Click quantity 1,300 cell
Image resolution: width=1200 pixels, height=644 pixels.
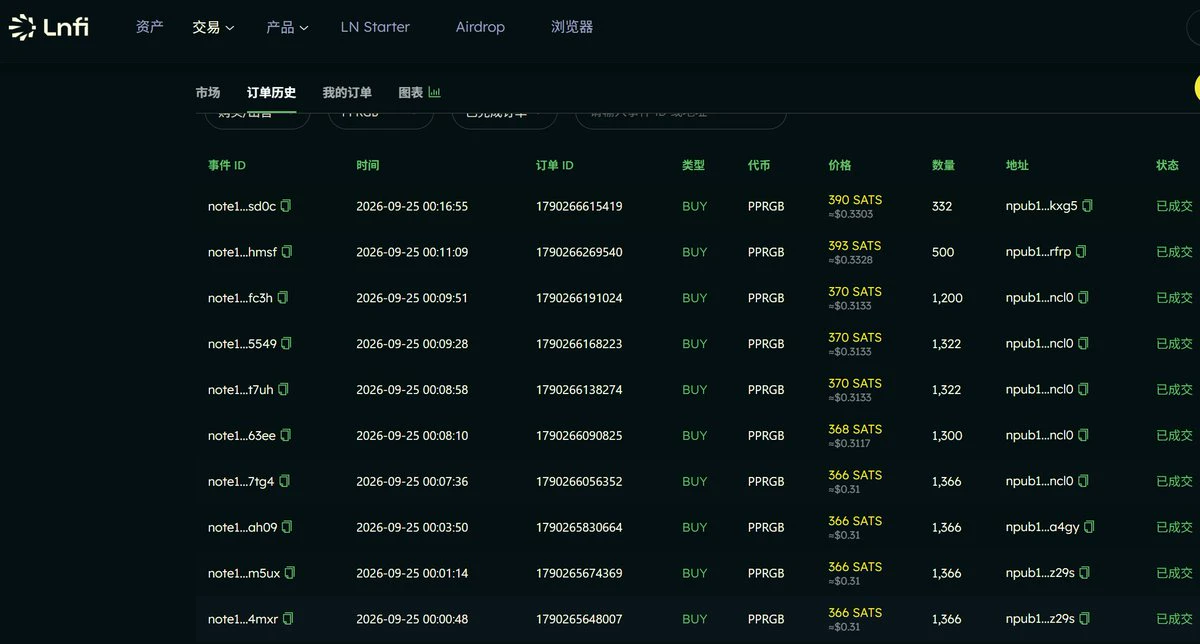(946, 435)
